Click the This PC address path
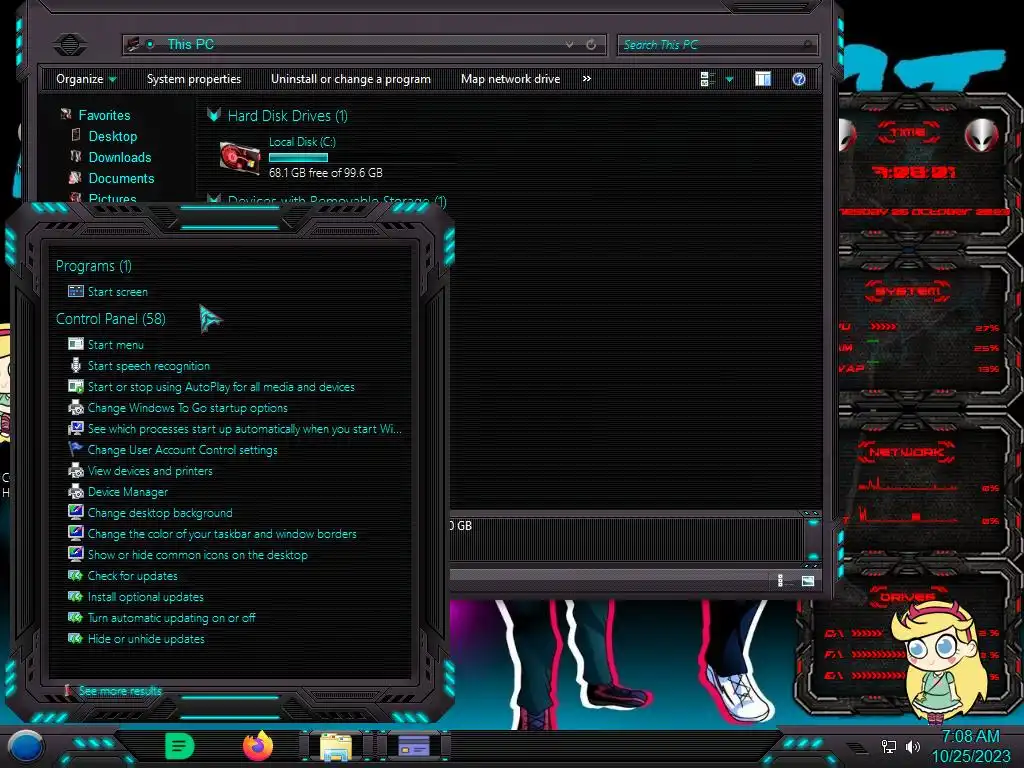 pos(190,44)
